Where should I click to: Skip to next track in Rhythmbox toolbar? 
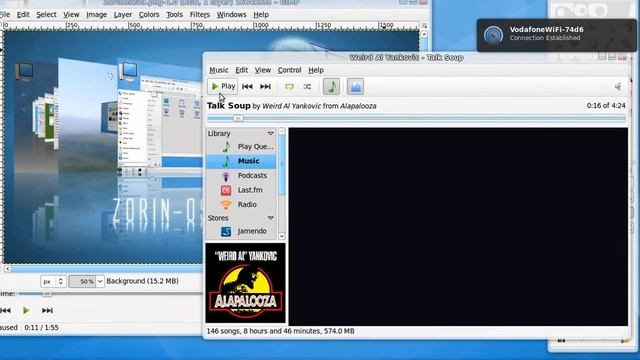265,87
